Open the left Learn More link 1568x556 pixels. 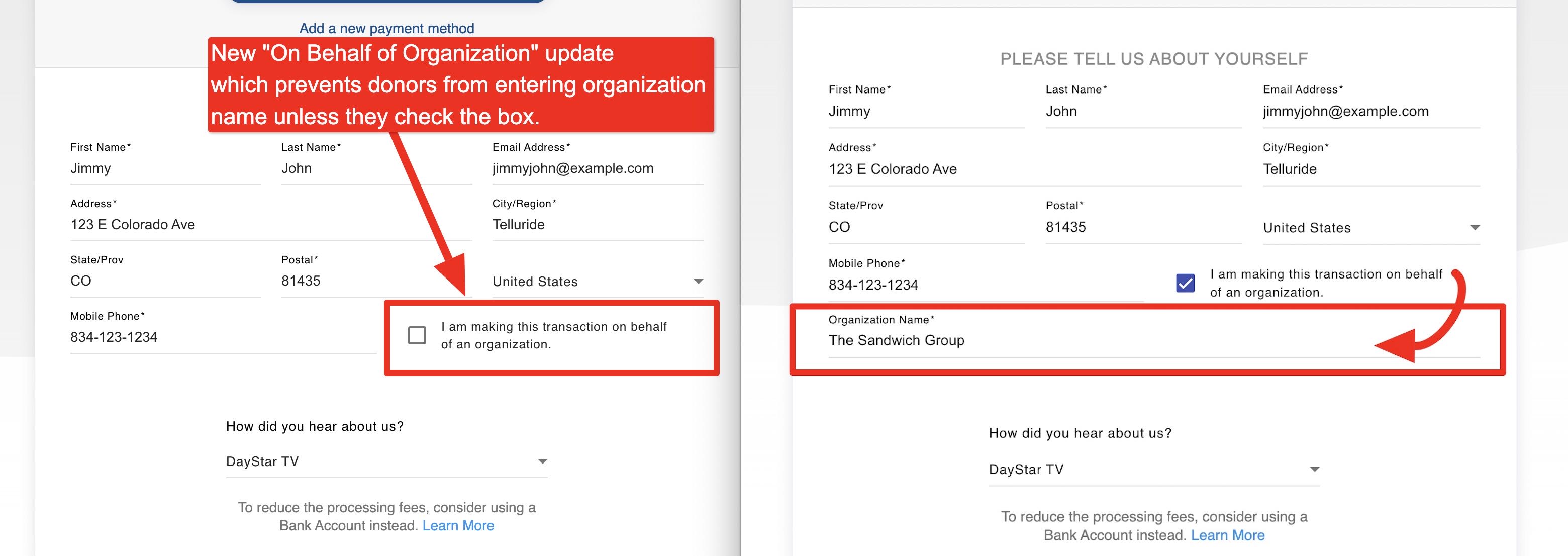458,525
